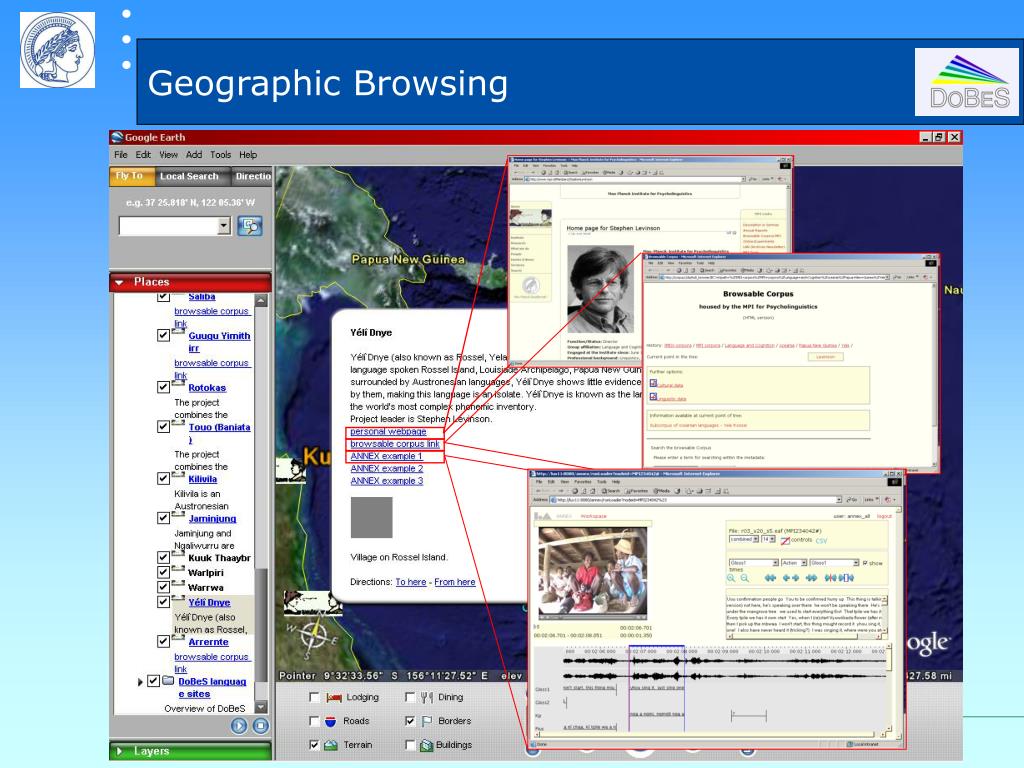Disable the Terrain layer checkbox
Screen dimensions: 1024x768
tap(314, 745)
